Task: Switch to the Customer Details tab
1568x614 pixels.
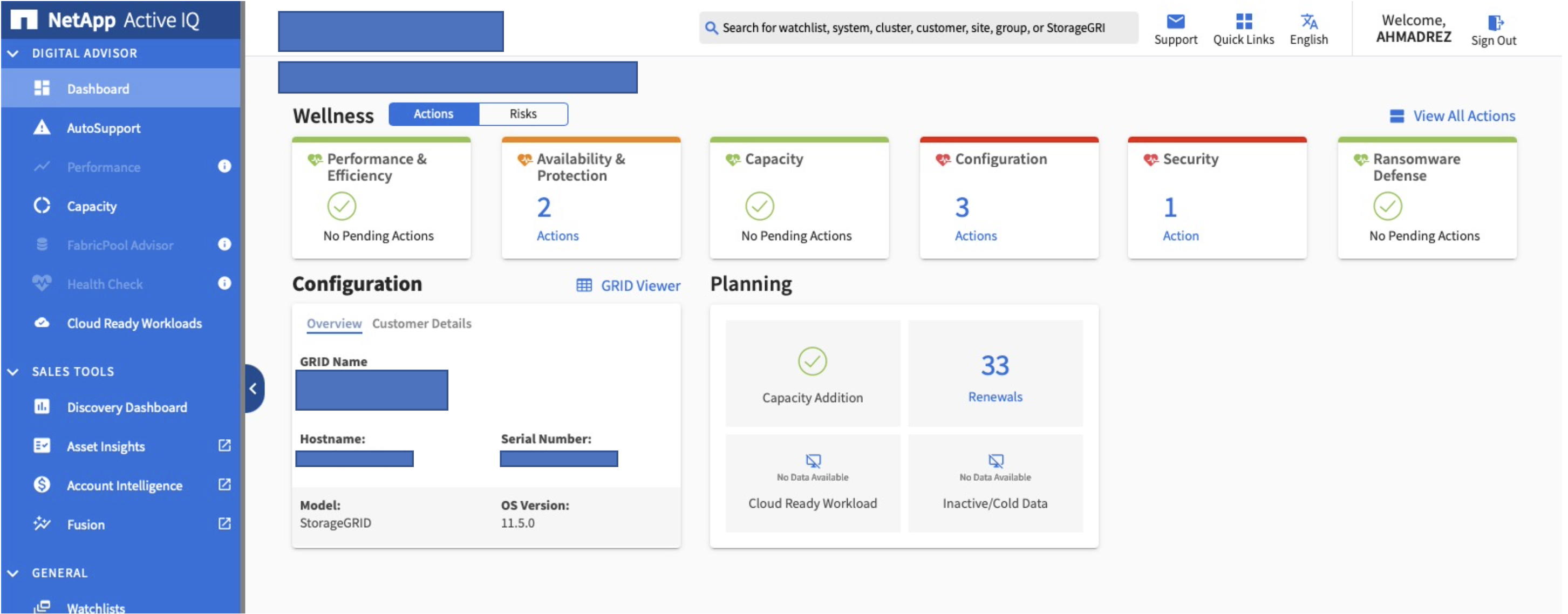Action: coord(421,323)
